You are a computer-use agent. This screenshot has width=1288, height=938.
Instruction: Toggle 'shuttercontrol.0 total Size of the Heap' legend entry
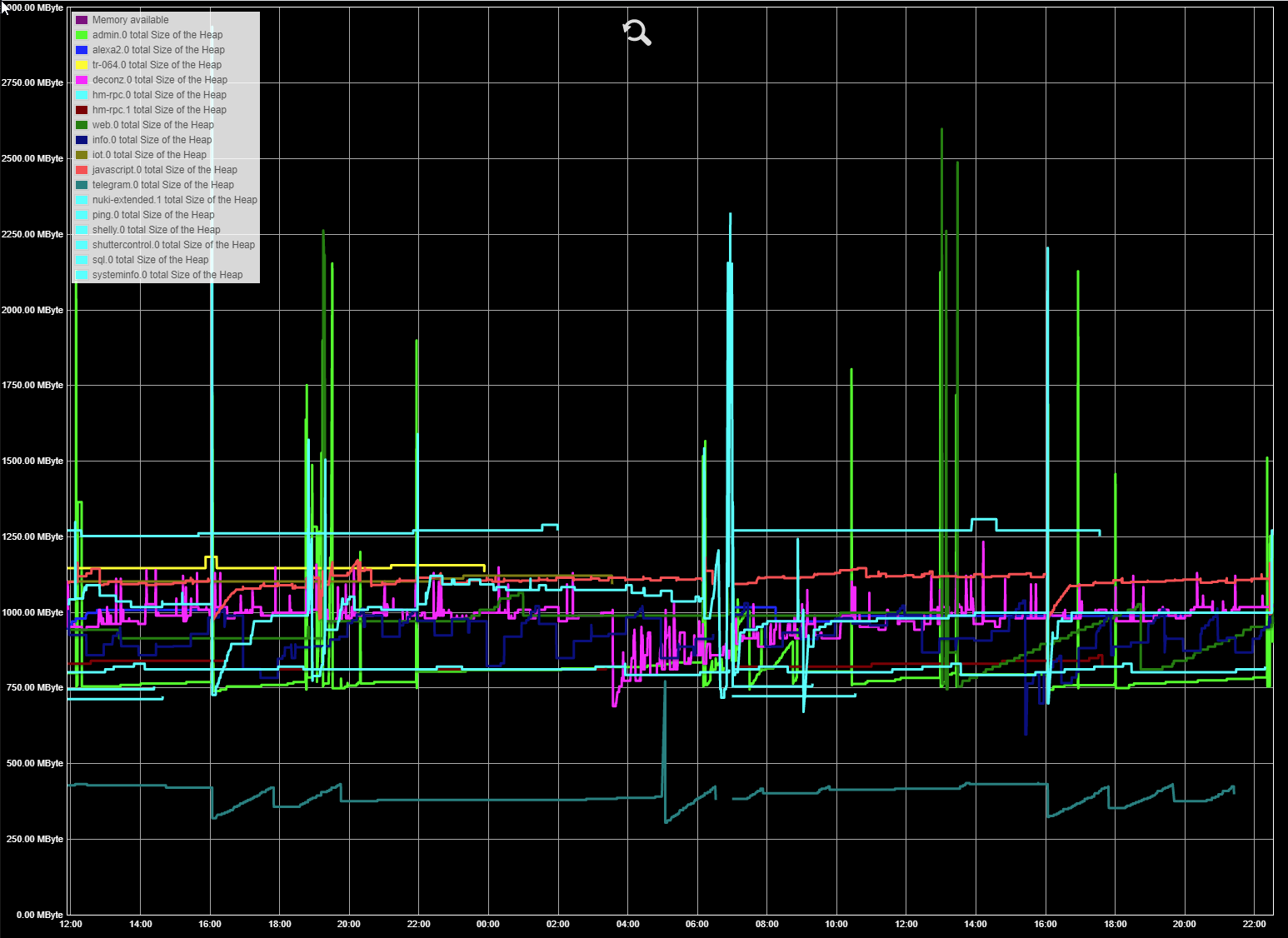coord(166,245)
